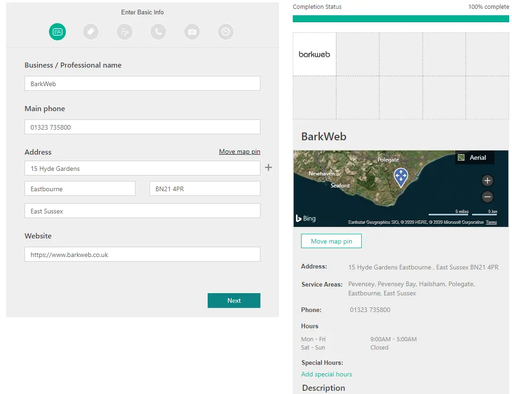Click the service areas Pevensey text
Screen dimensions: 512x394
(x=411, y=288)
